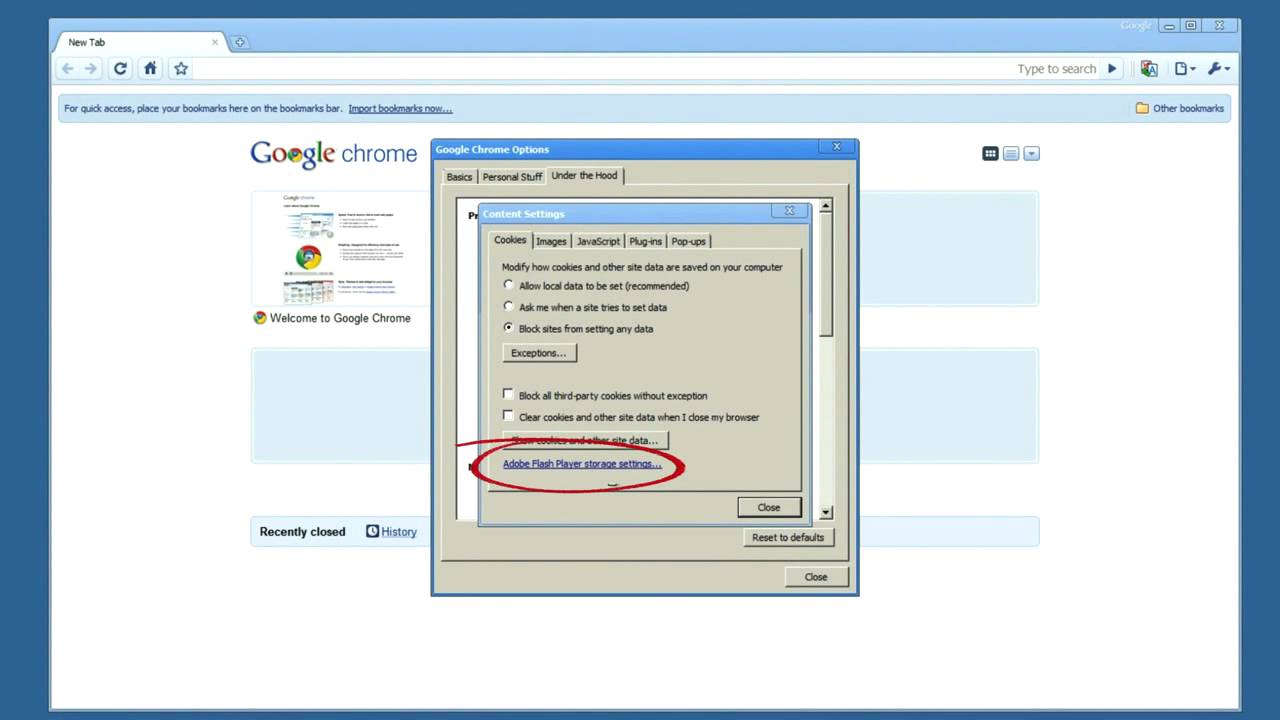
Task: Click the Recently closed label
Action: [x=302, y=532]
